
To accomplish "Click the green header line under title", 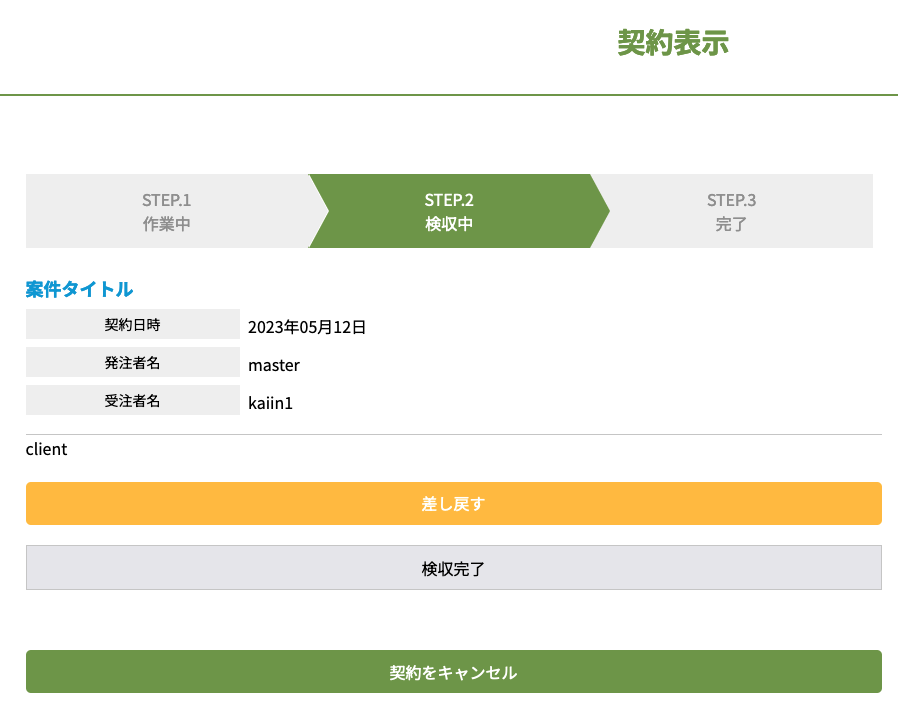I will (449, 95).
